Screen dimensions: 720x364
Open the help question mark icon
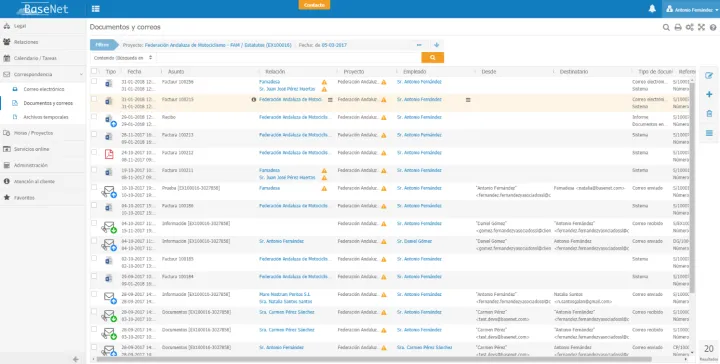coord(713,28)
